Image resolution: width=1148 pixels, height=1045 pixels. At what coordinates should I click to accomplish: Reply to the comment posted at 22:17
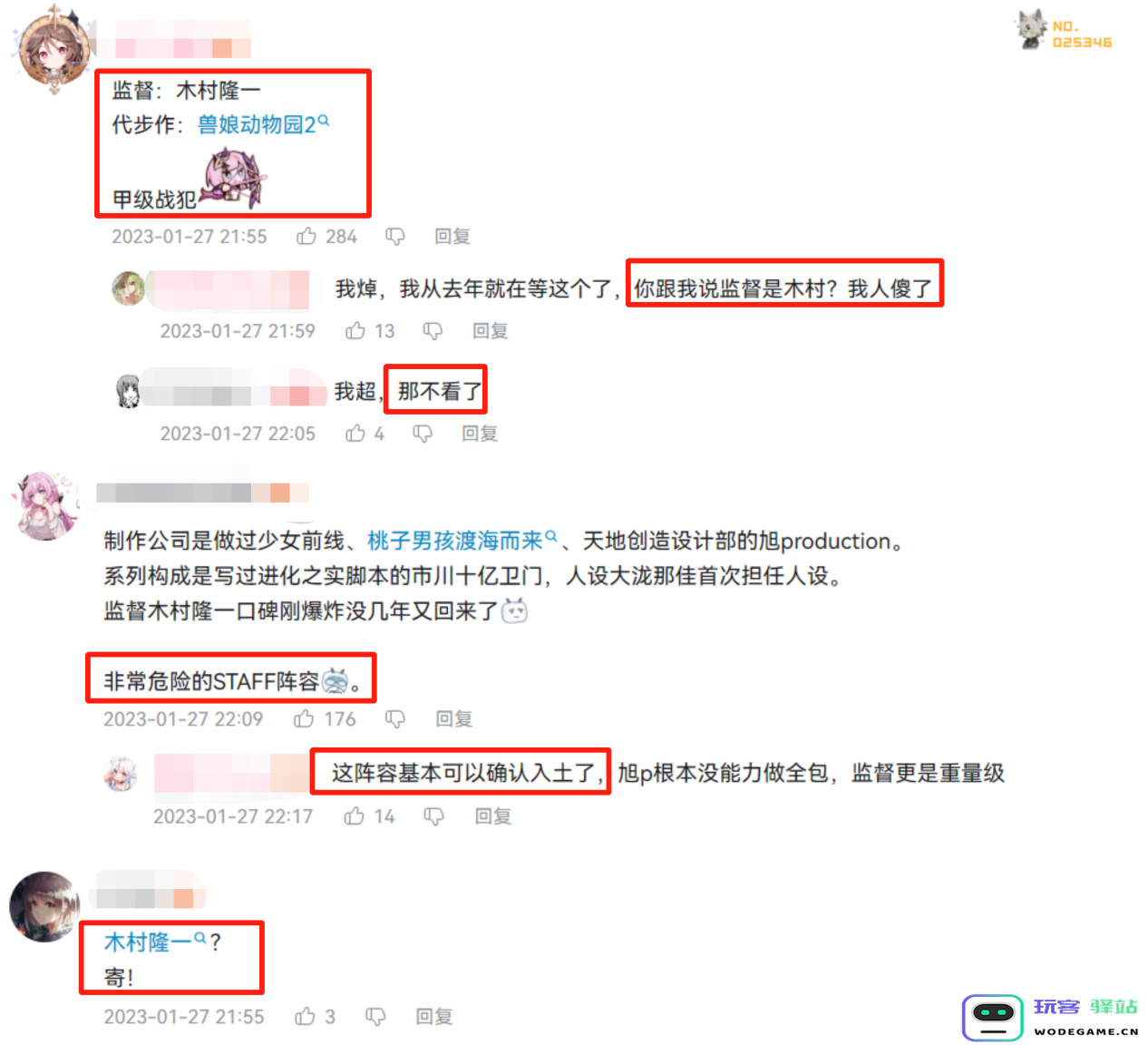493,815
